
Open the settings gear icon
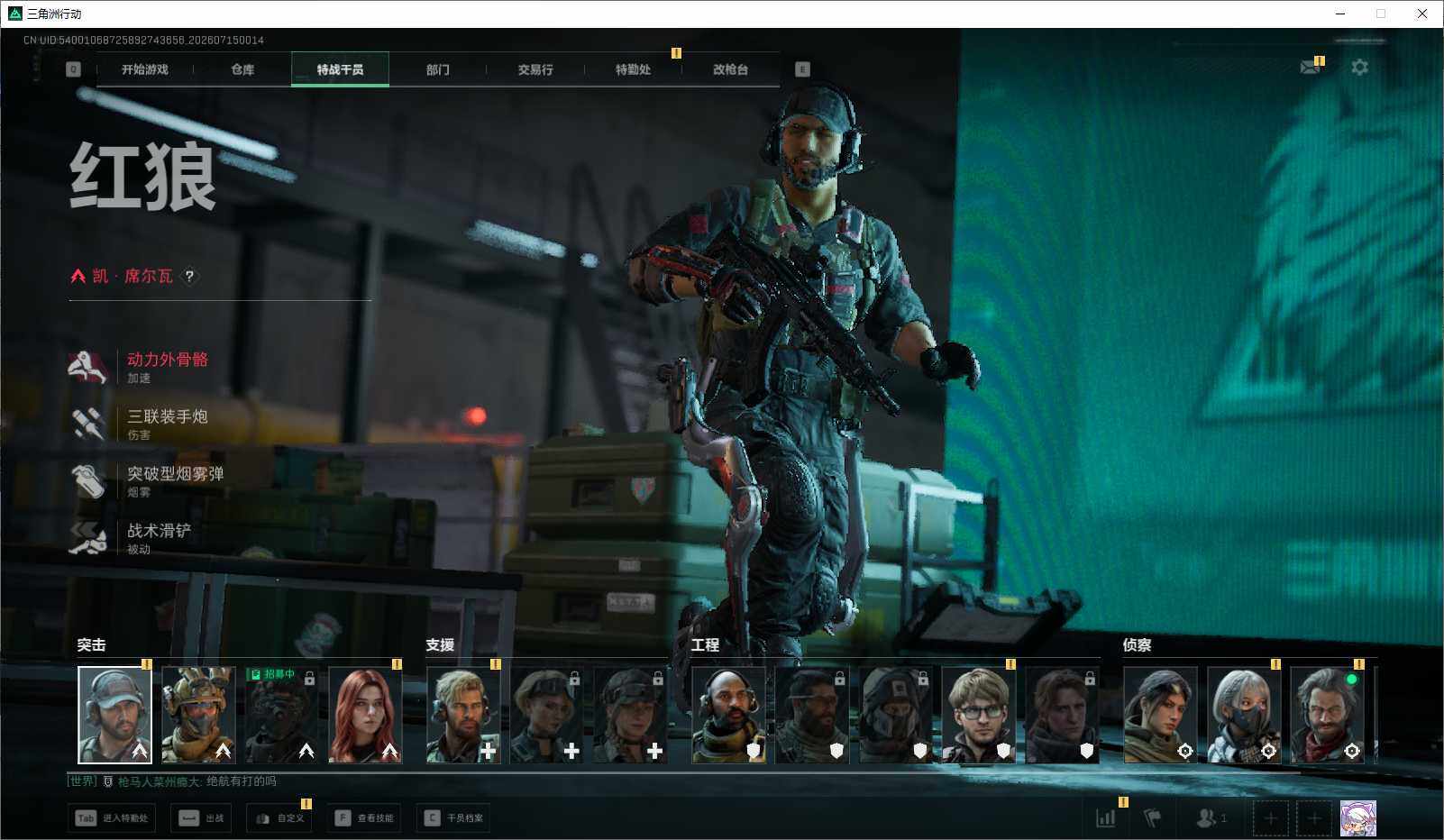point(1359,68)
